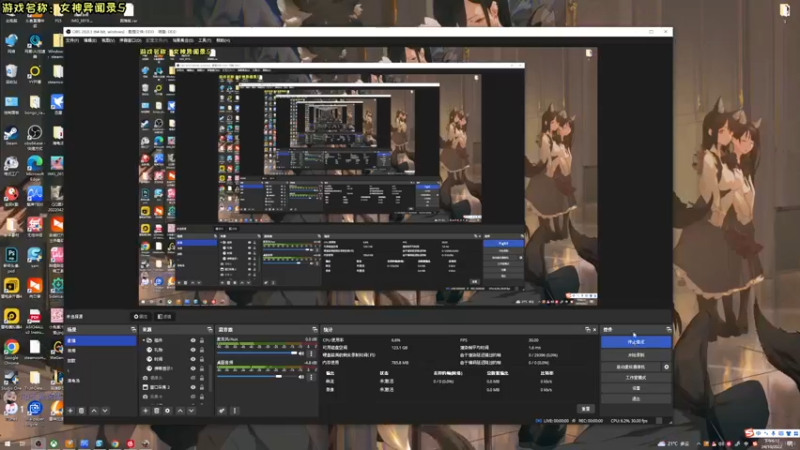Open the Photoshop Ps desktop icon

coord(11,259)
